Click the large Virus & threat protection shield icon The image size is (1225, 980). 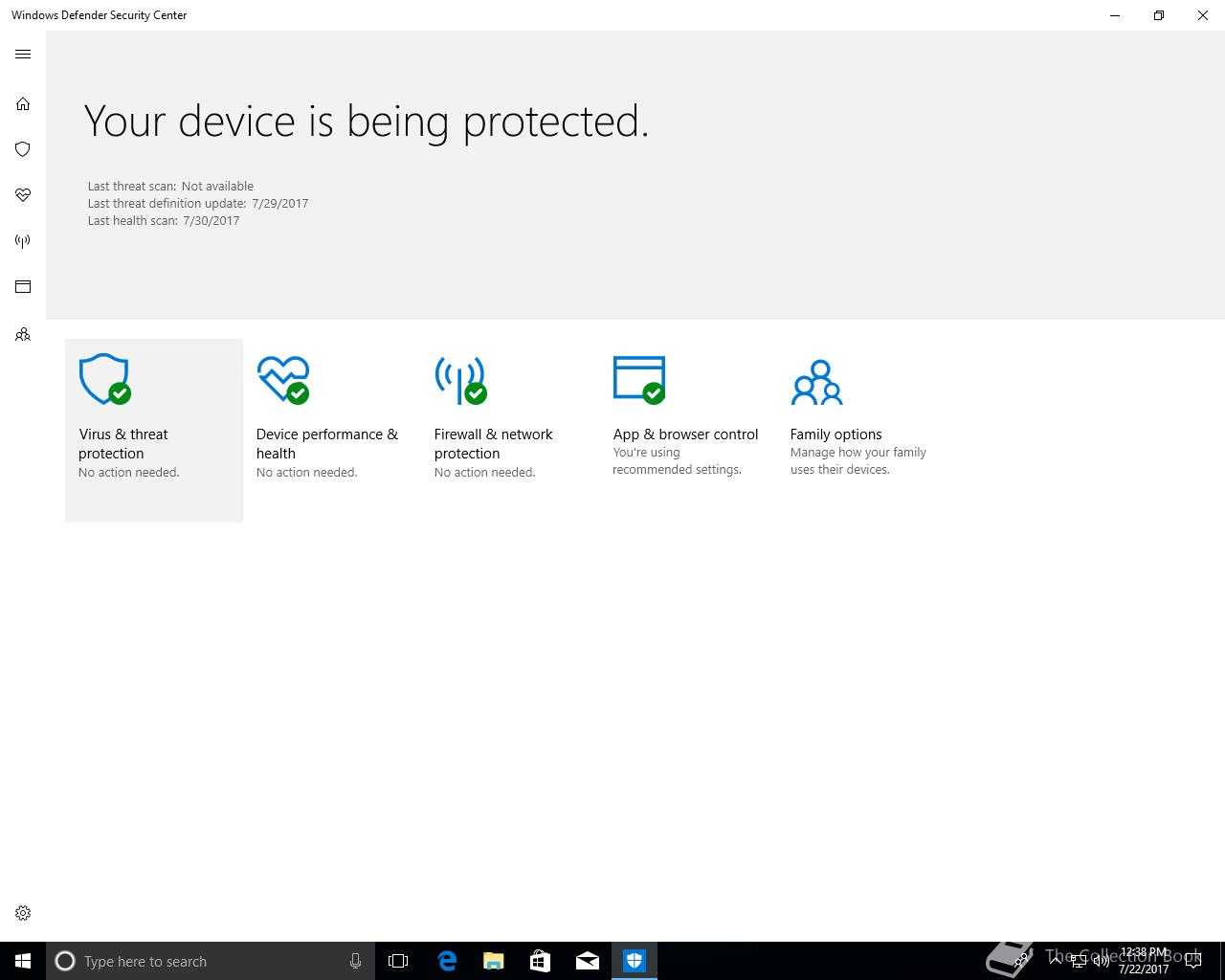coord(105,380)
